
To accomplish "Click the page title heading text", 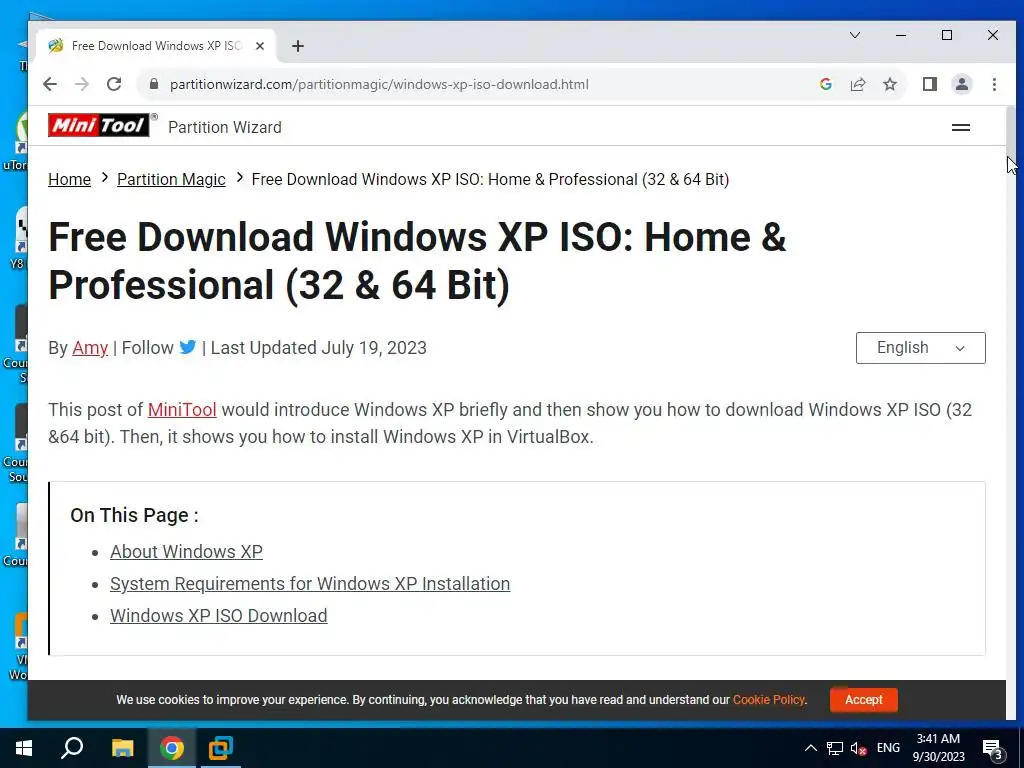I will [x=417, y=261].
